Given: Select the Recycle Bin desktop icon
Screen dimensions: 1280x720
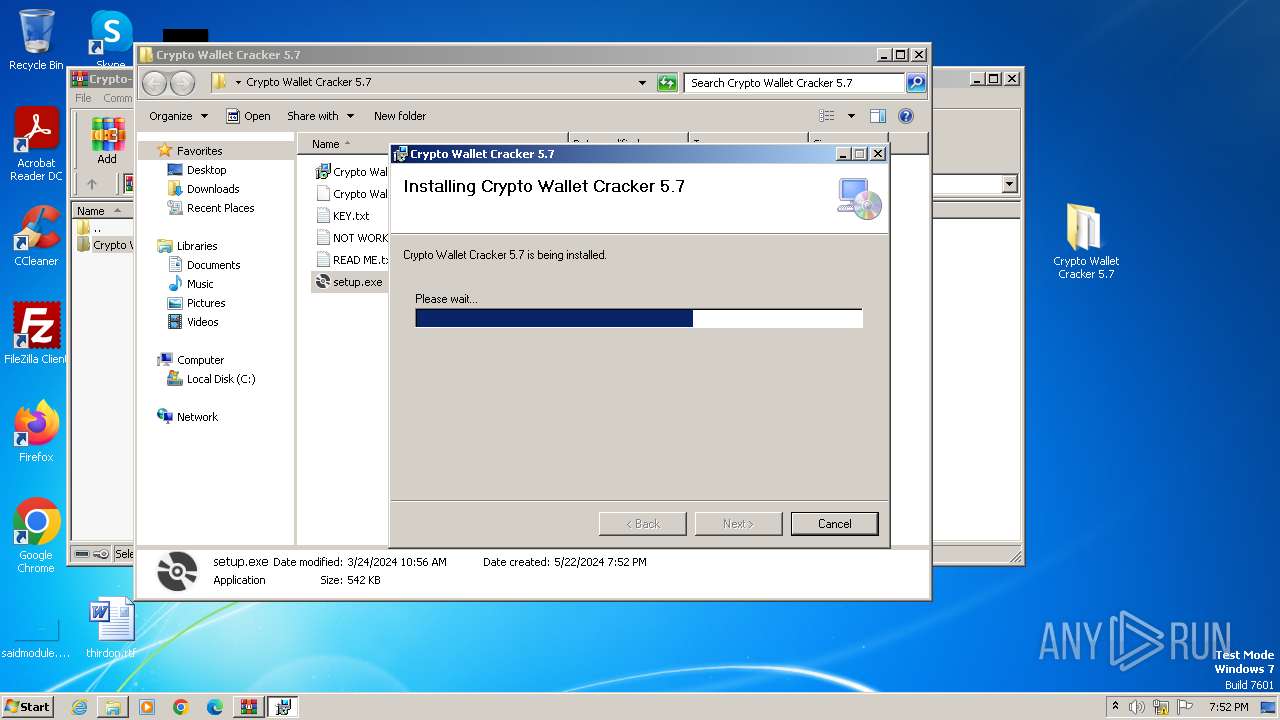Looking at the screenshot, I should click(x=36, y=40).
